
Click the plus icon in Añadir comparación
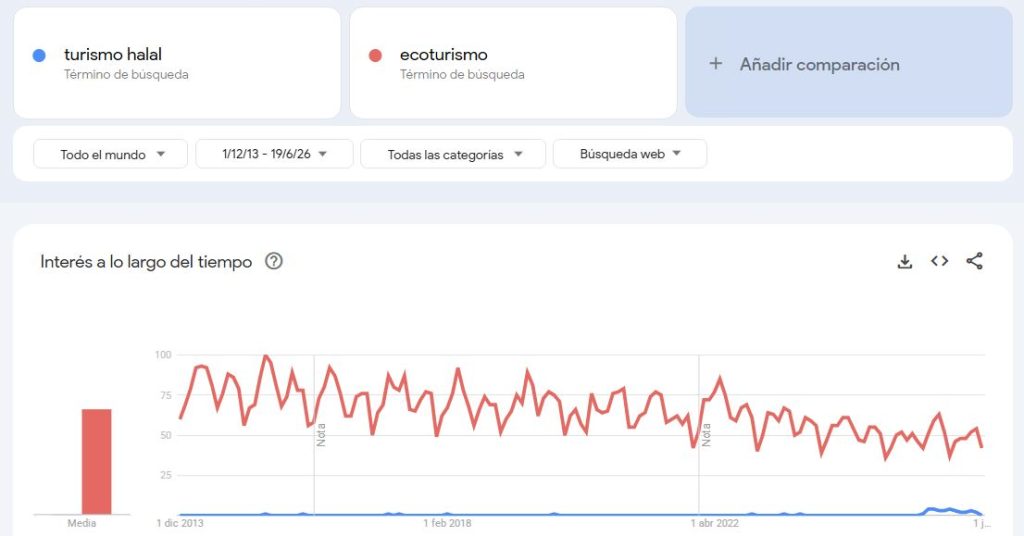pyautogui.click(x=716, y=64)
